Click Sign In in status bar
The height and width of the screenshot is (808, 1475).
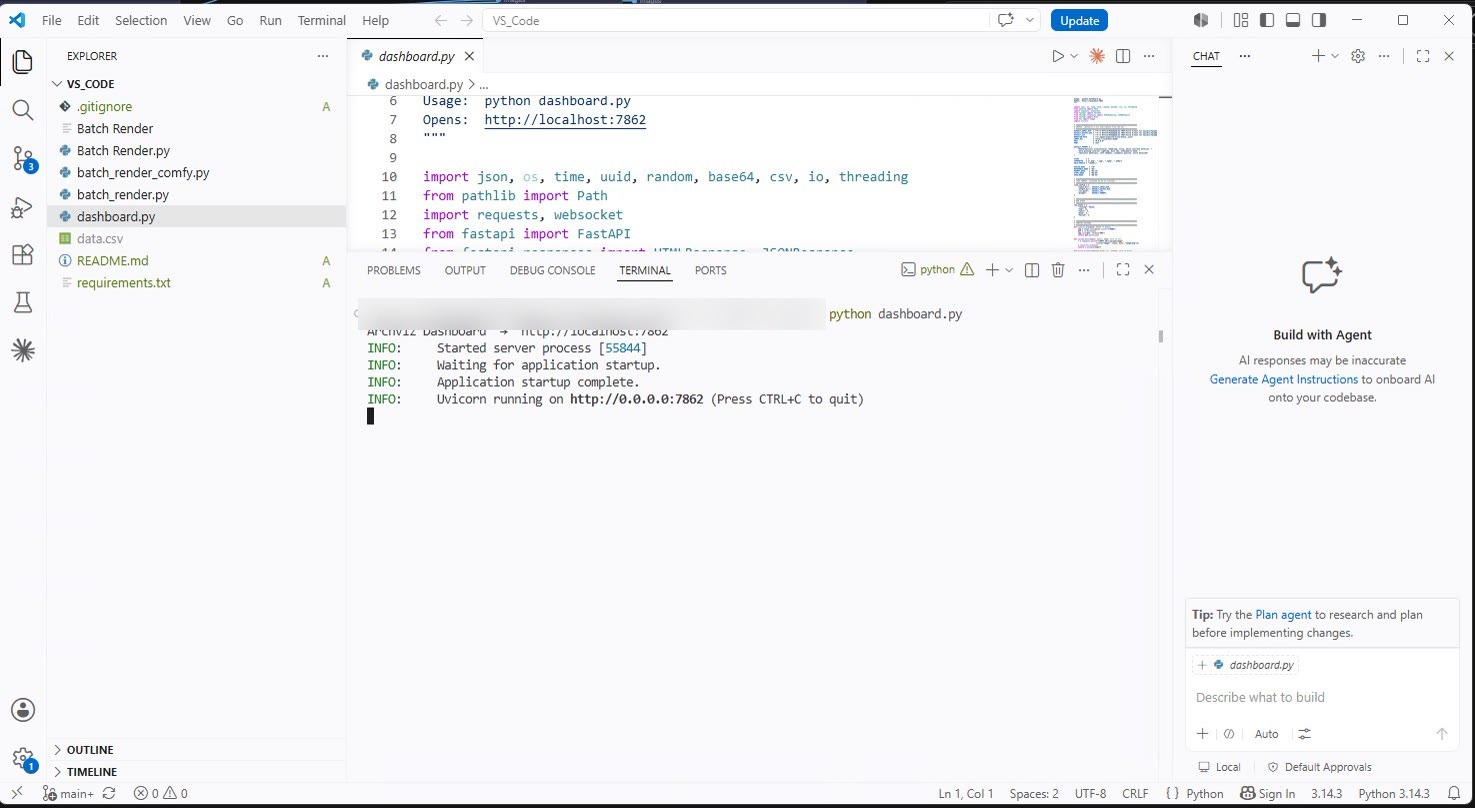pos(1268,794)
